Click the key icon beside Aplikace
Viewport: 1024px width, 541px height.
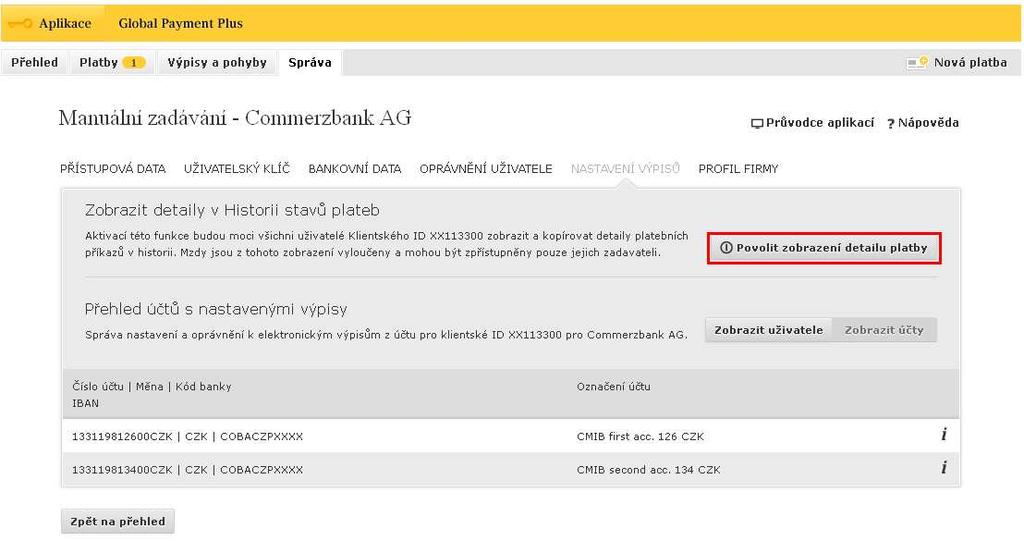pyautogui.click(x=20, y=24)
